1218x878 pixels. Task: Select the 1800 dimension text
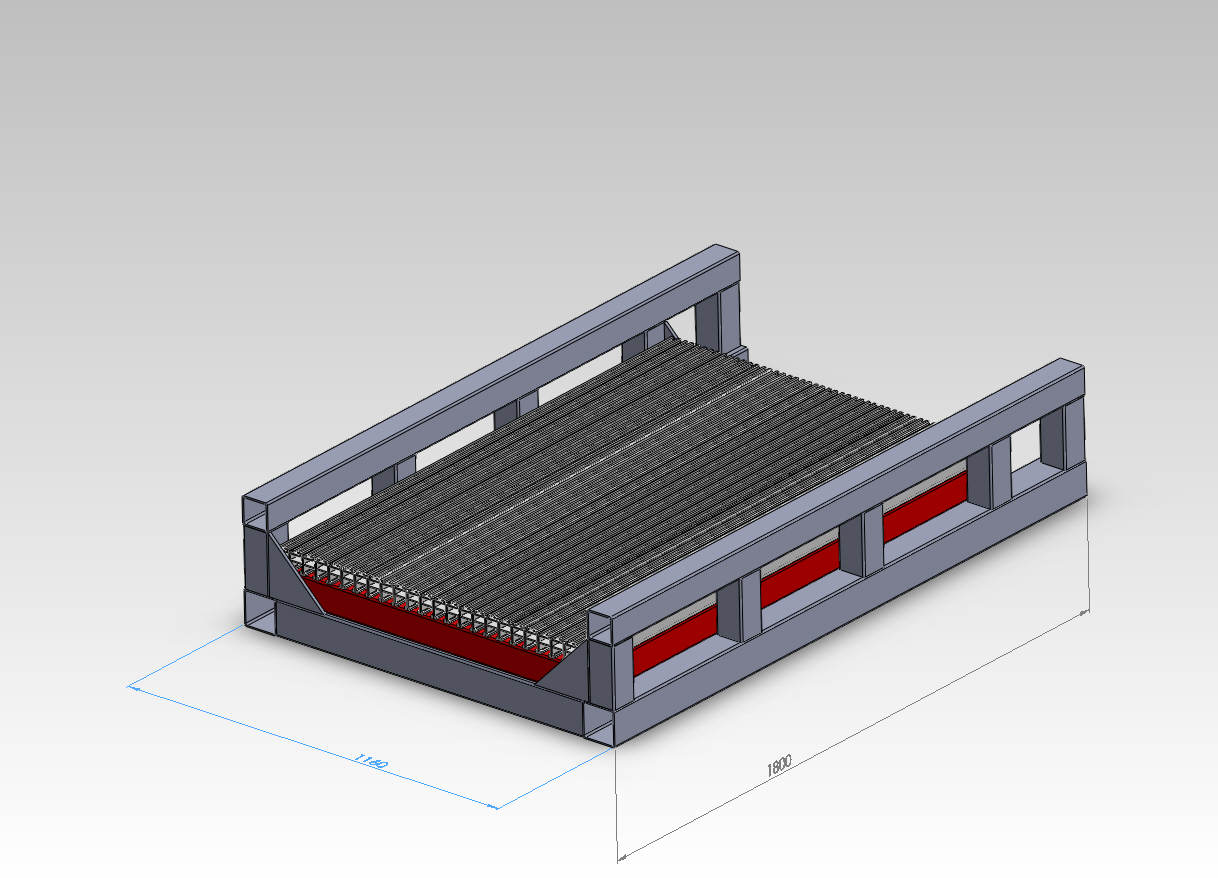(x=779, y=766)
